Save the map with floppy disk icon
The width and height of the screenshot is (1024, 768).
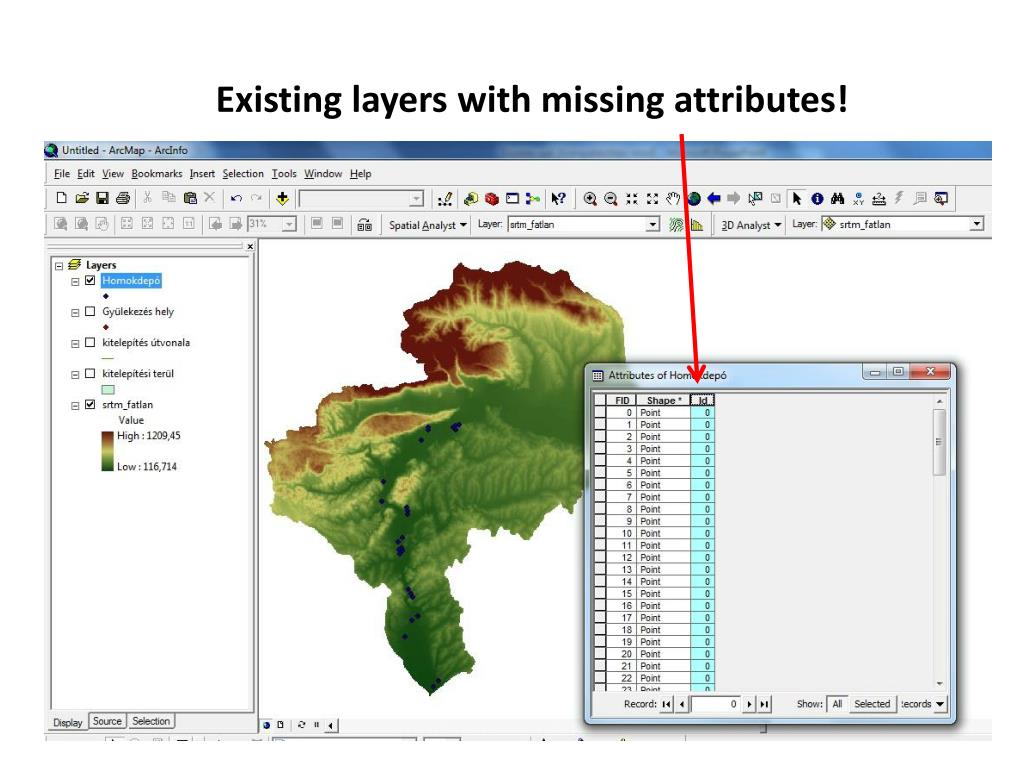point(102,198)
